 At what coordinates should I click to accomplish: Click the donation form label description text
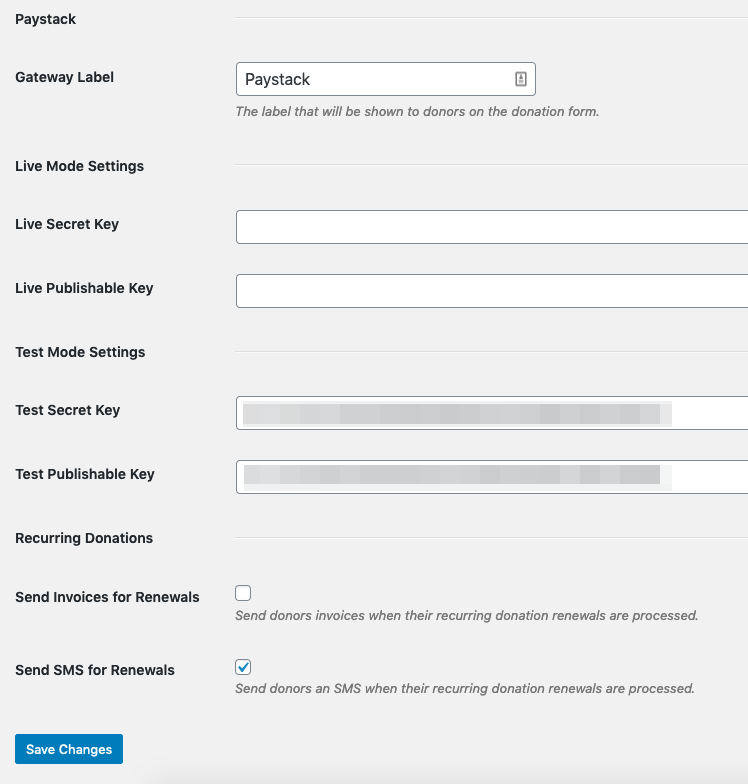pyautogui.click(x=417, y=112)
